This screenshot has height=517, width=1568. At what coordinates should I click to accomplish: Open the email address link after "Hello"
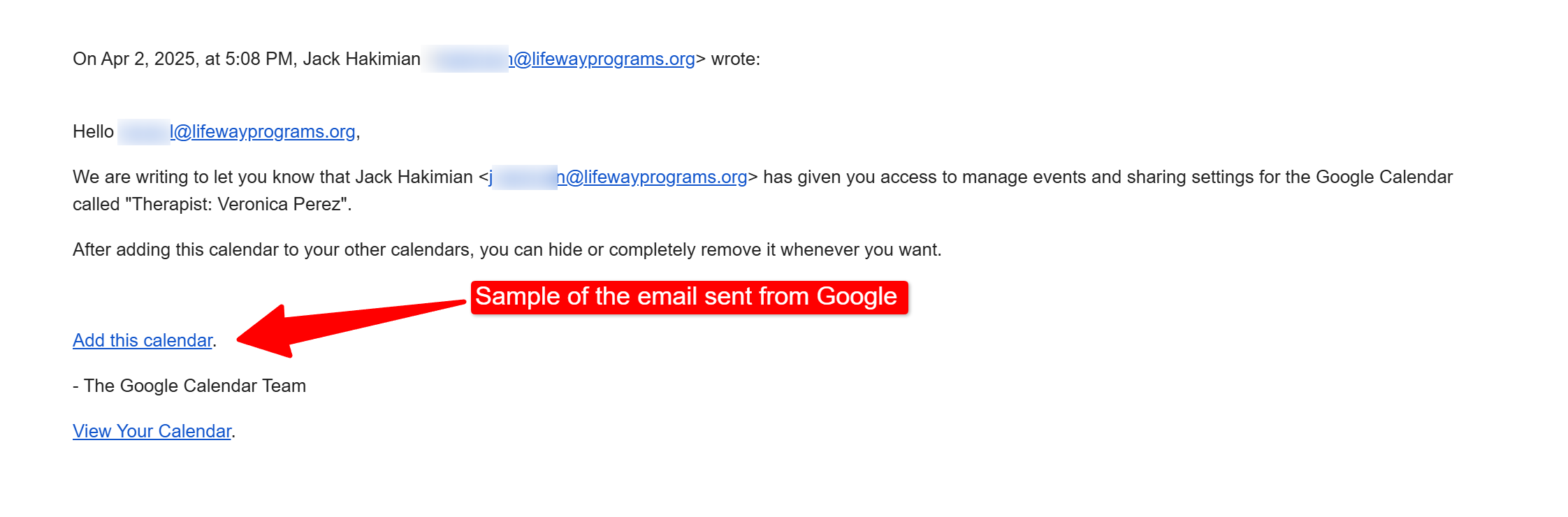coord(263,131)
